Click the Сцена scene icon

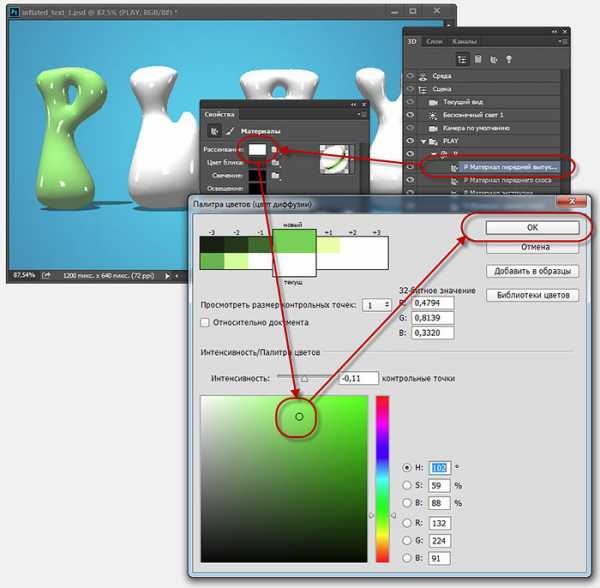[x=422, y=90]
